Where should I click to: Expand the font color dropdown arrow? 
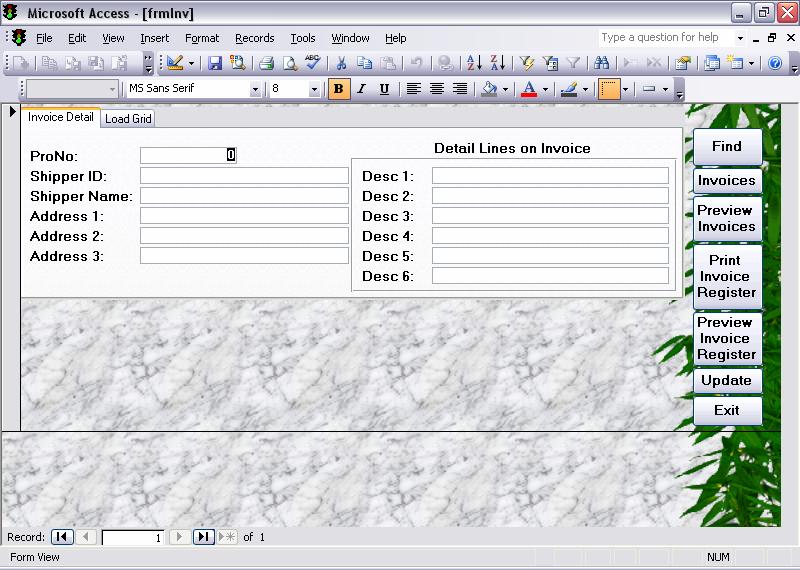[545, 89]
